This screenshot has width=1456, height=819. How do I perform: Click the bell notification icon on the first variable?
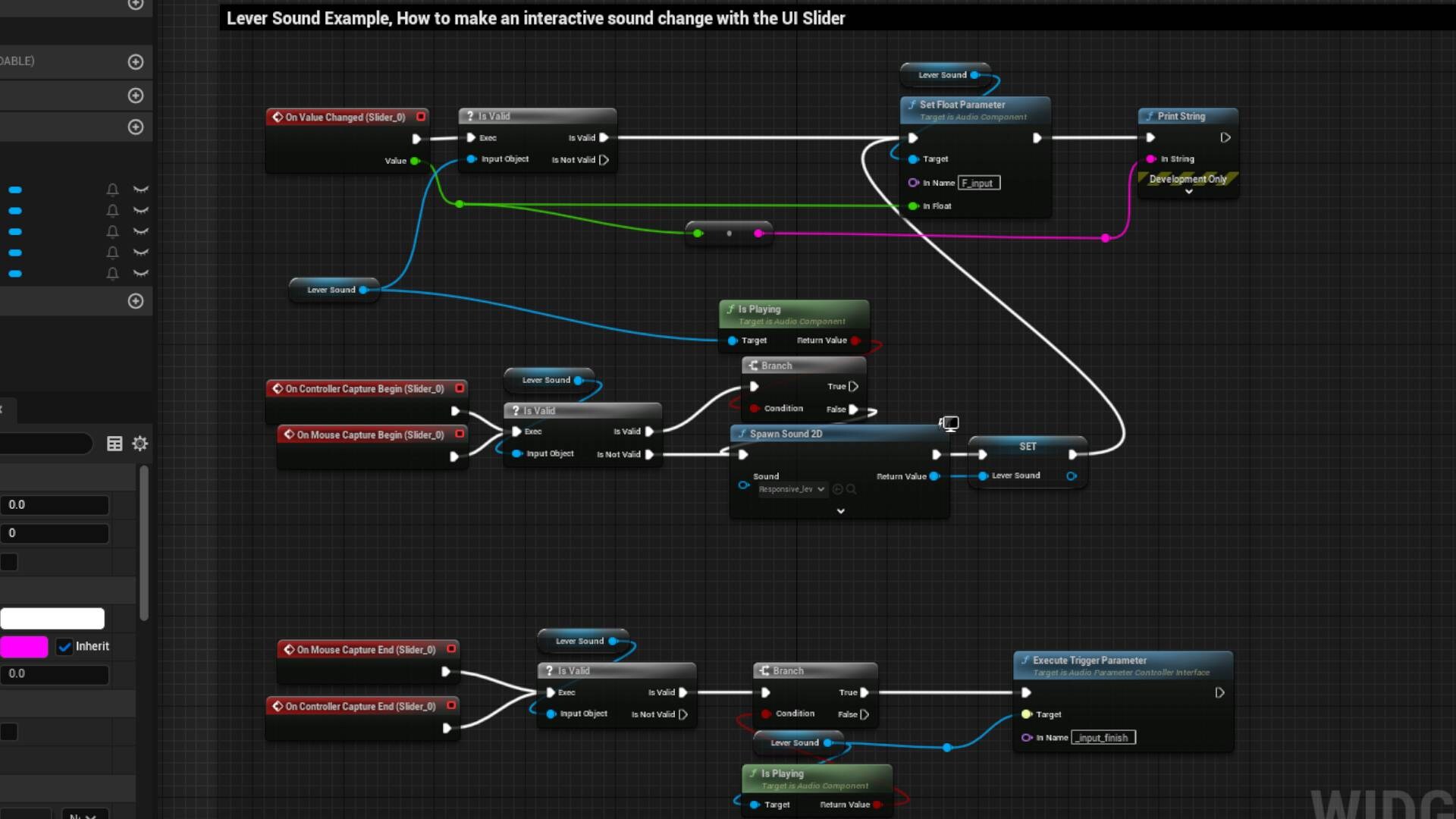pos(112,190)
